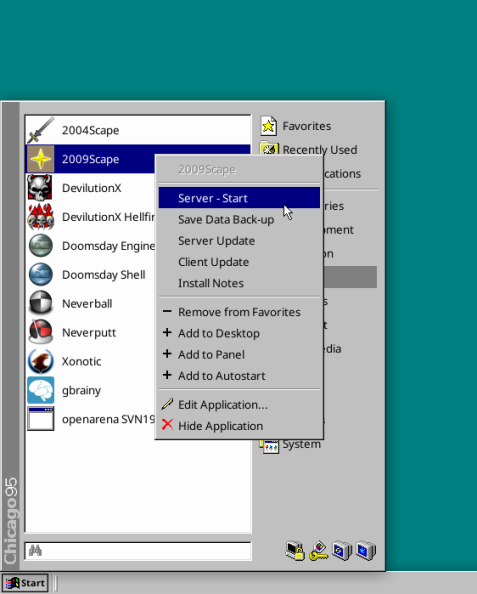Click the red X Hide Application icon
The image size is (477, 594).
click(x=167, y=425)
